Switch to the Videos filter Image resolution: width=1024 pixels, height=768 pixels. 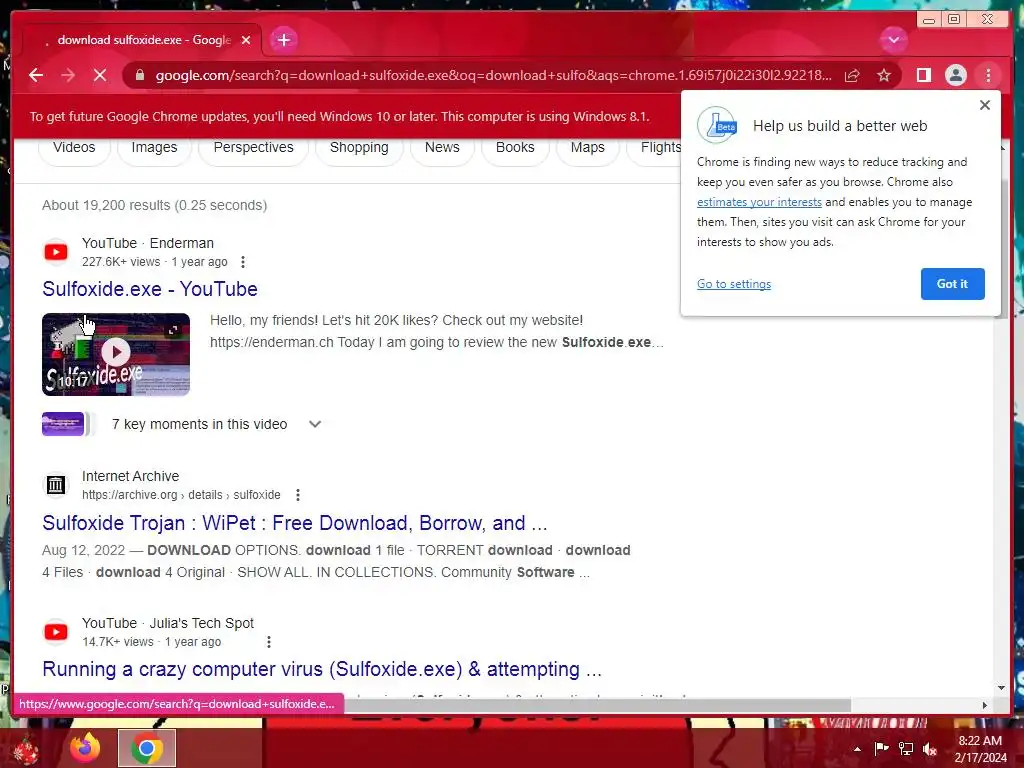click(x=74, y=148)
